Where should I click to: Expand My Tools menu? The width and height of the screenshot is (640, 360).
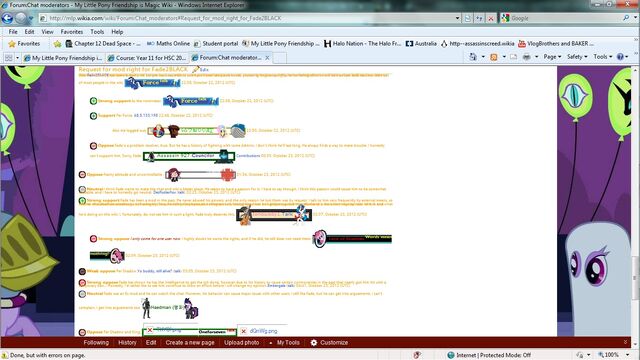tap(285, 342)
